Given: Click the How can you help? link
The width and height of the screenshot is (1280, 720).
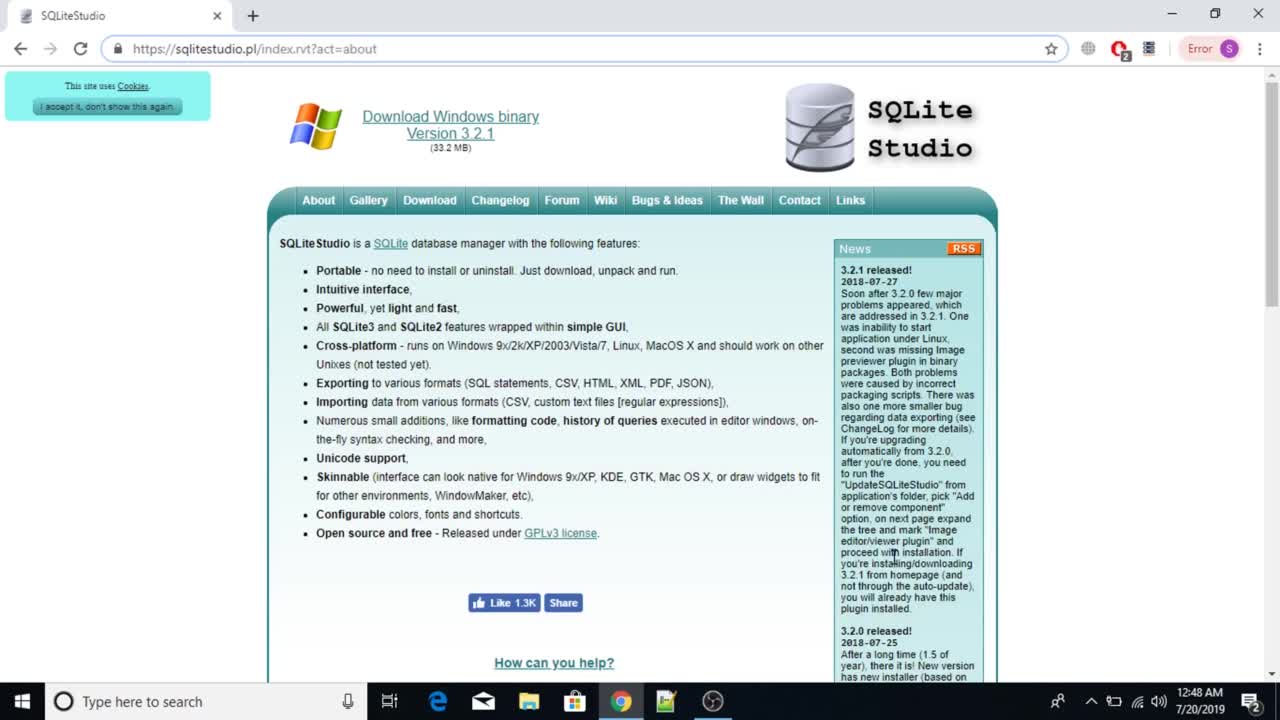Looking at the screenshot, I should [554, 663].
